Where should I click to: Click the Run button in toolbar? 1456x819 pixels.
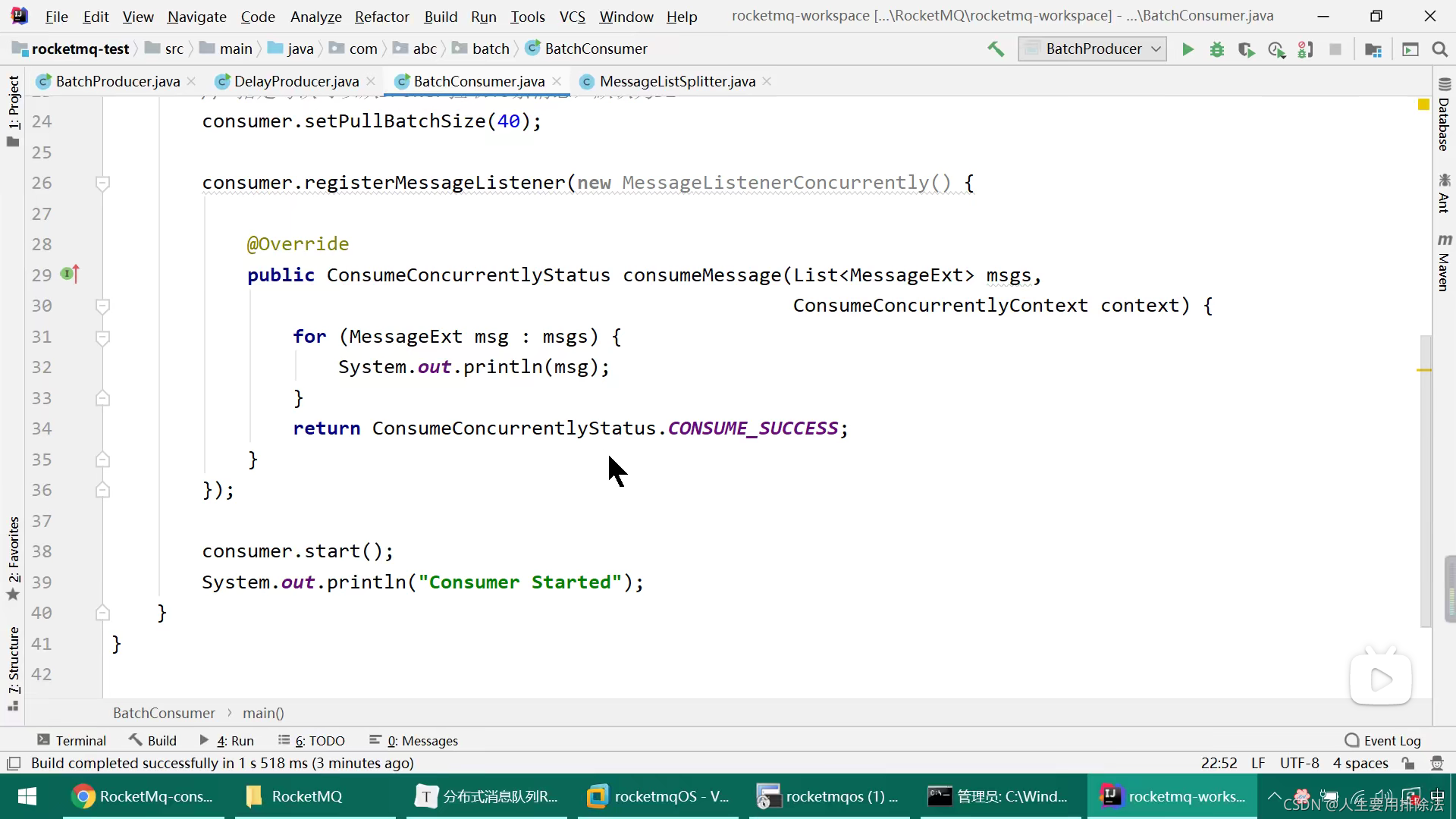1188,48
